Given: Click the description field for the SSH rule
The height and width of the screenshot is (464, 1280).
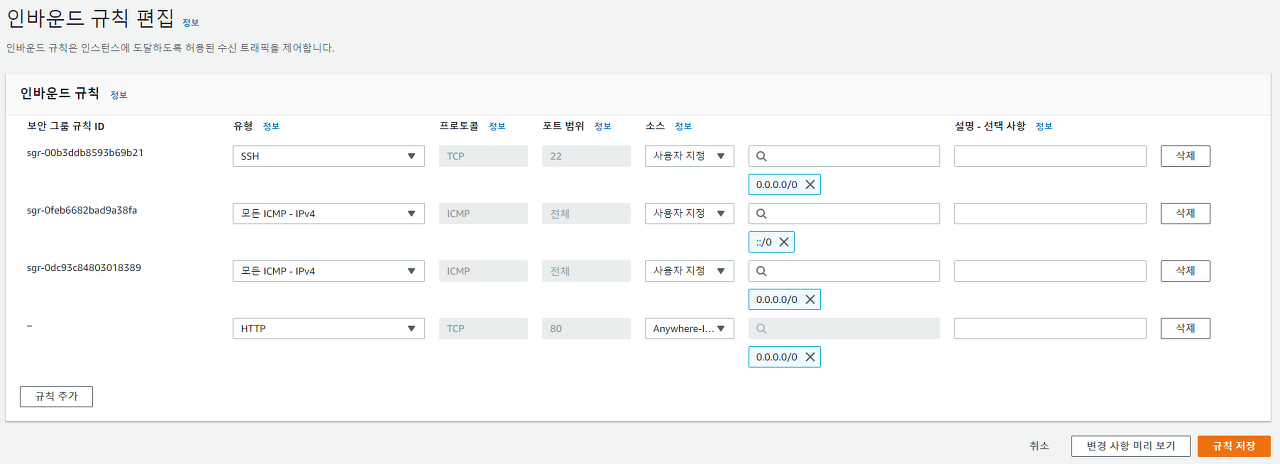Looking at the screenshot, I should click(x=1050, y=156).
